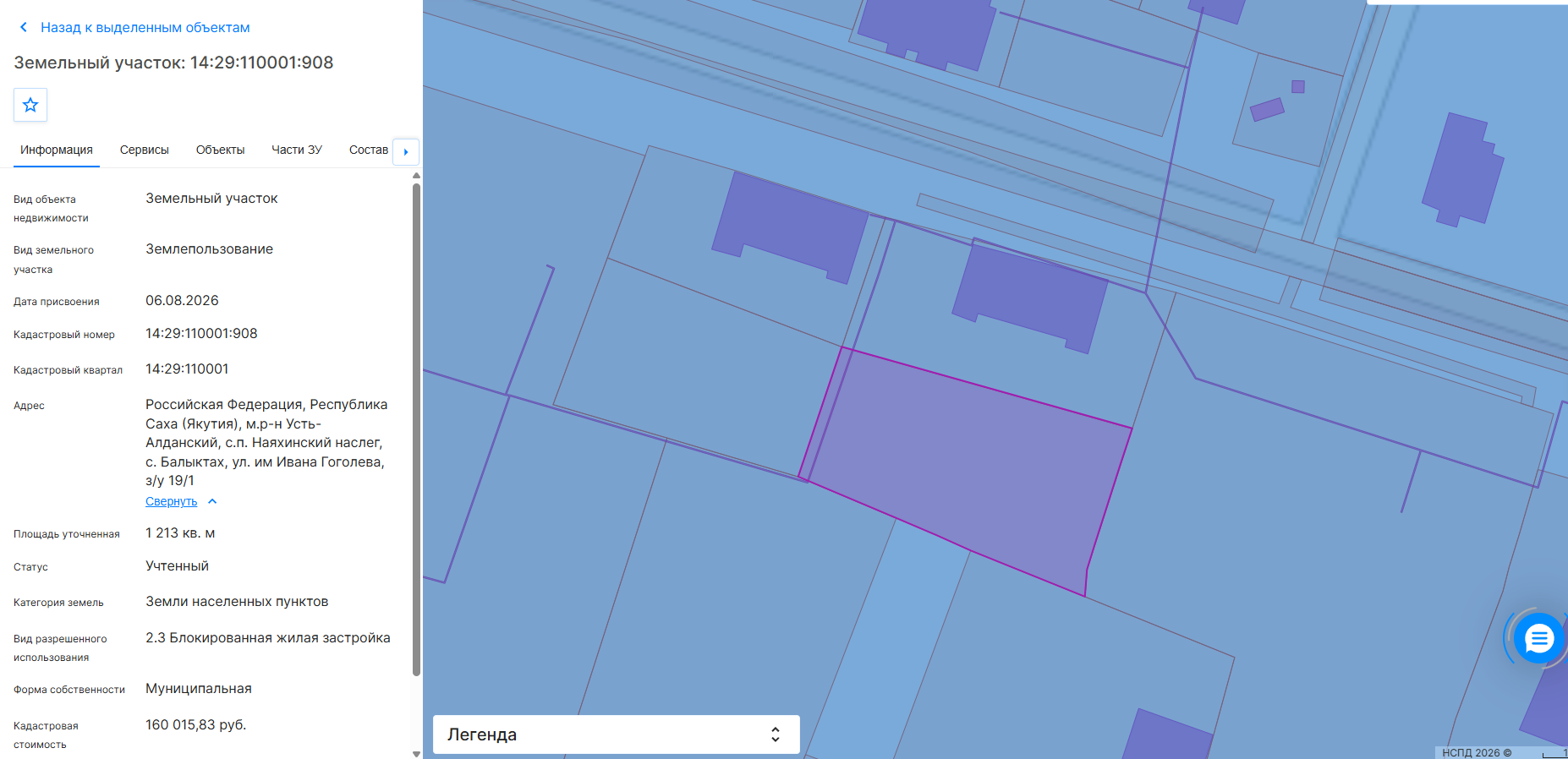Viewport: 1568px width, 759px height.
Task: Expand the Легенда dropdown
Action: (616, 734)
